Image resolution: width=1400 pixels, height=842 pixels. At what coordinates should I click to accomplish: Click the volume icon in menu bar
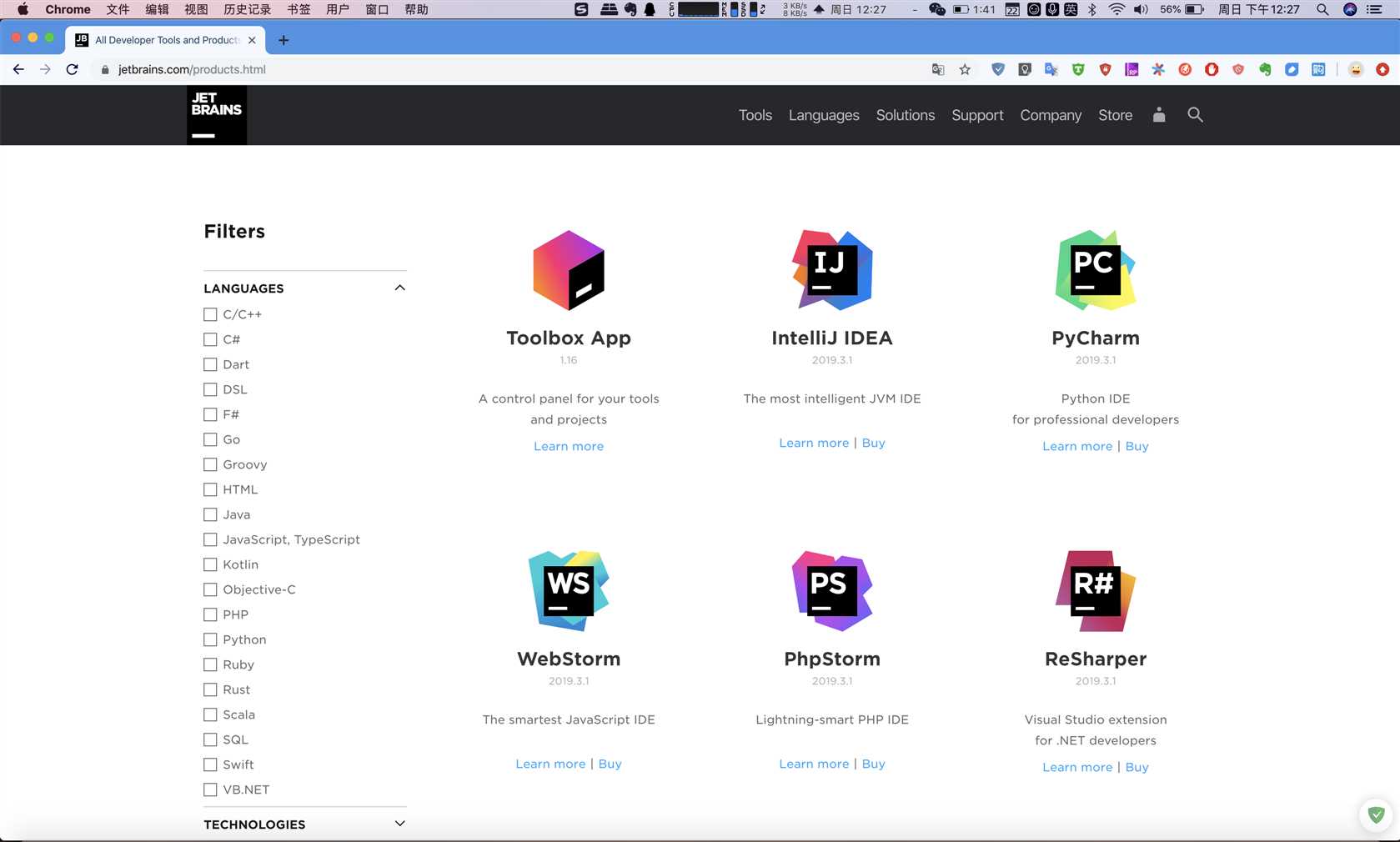click(1141, 9)
